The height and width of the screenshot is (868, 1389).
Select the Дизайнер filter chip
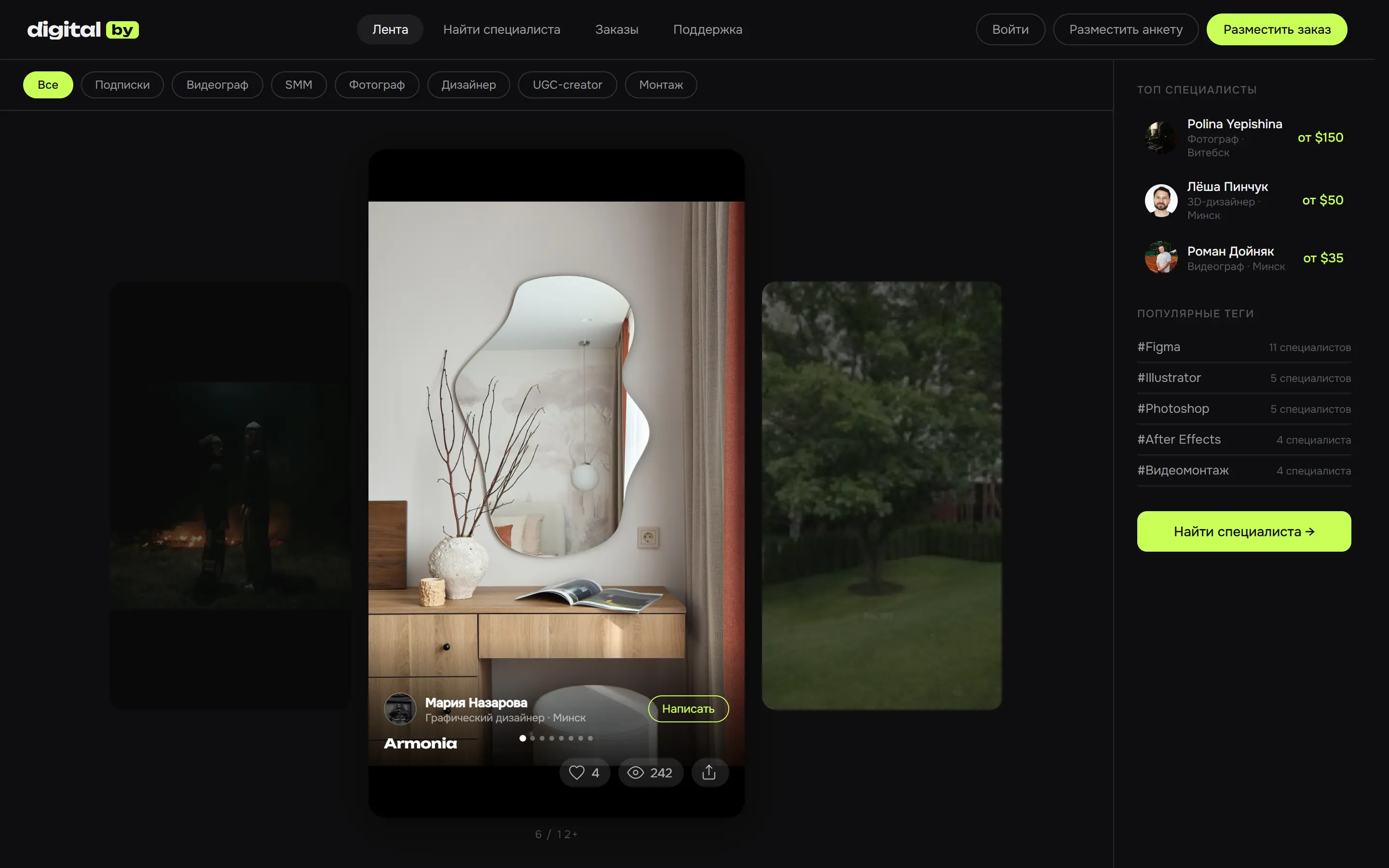[x=468, y=85]
